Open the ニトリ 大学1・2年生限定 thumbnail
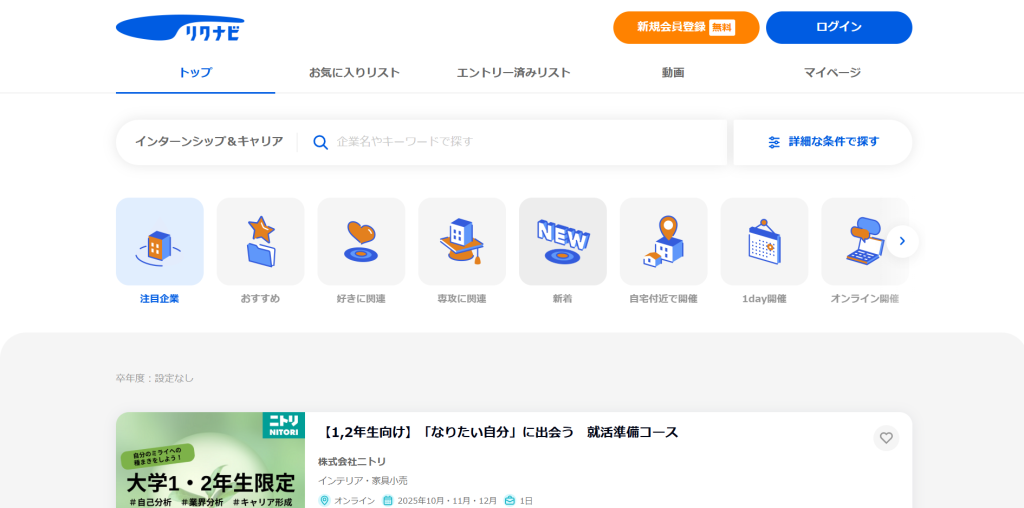Image resolution: width=1024 pixels, height=508 pixels. click(x=210, y=460)
